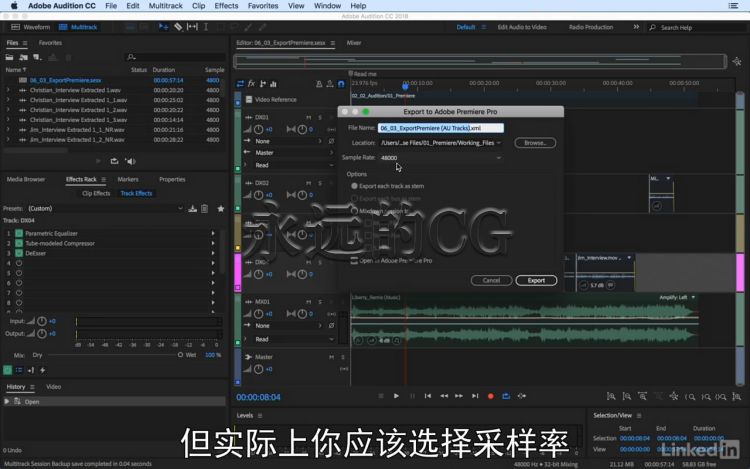Click the Fast Forward button
The width and height of the screenshot is (750, 469).
point(459,396)
